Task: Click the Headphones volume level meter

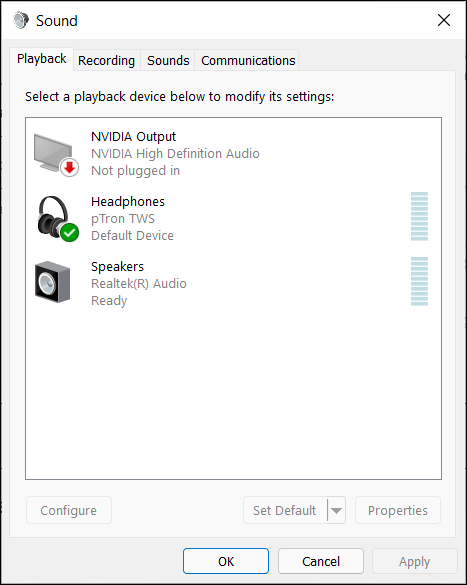Action: pos(419,216)
